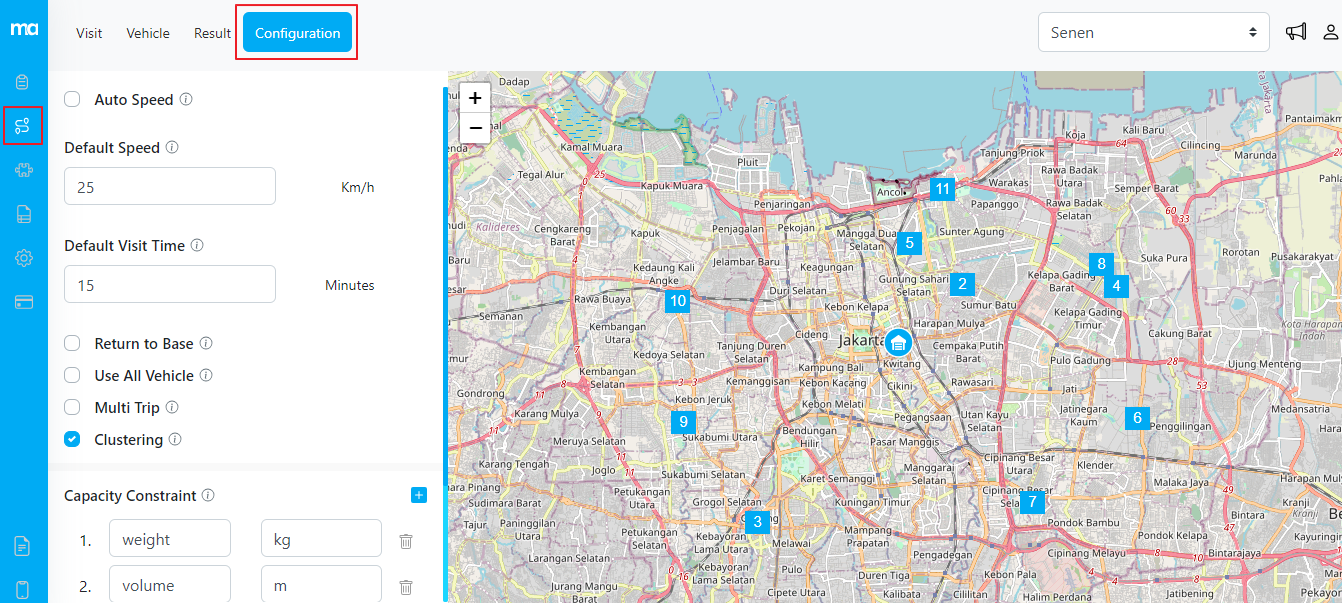Open the billing card icon in sidebar
Screen dimensions: 1342x603
23,302
